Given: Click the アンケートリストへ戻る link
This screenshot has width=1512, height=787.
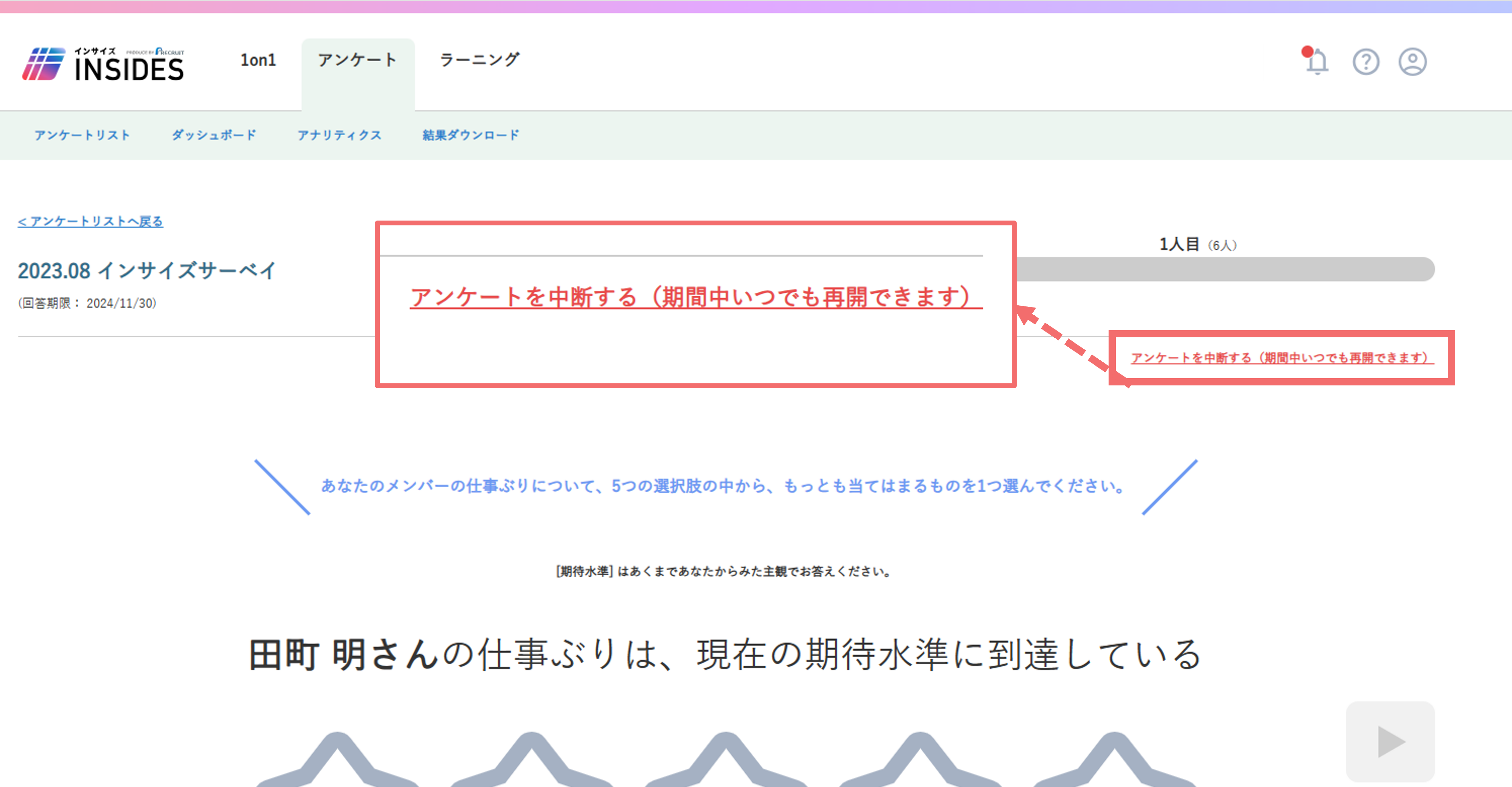Looking at the screenshot, I should point(90,221).
